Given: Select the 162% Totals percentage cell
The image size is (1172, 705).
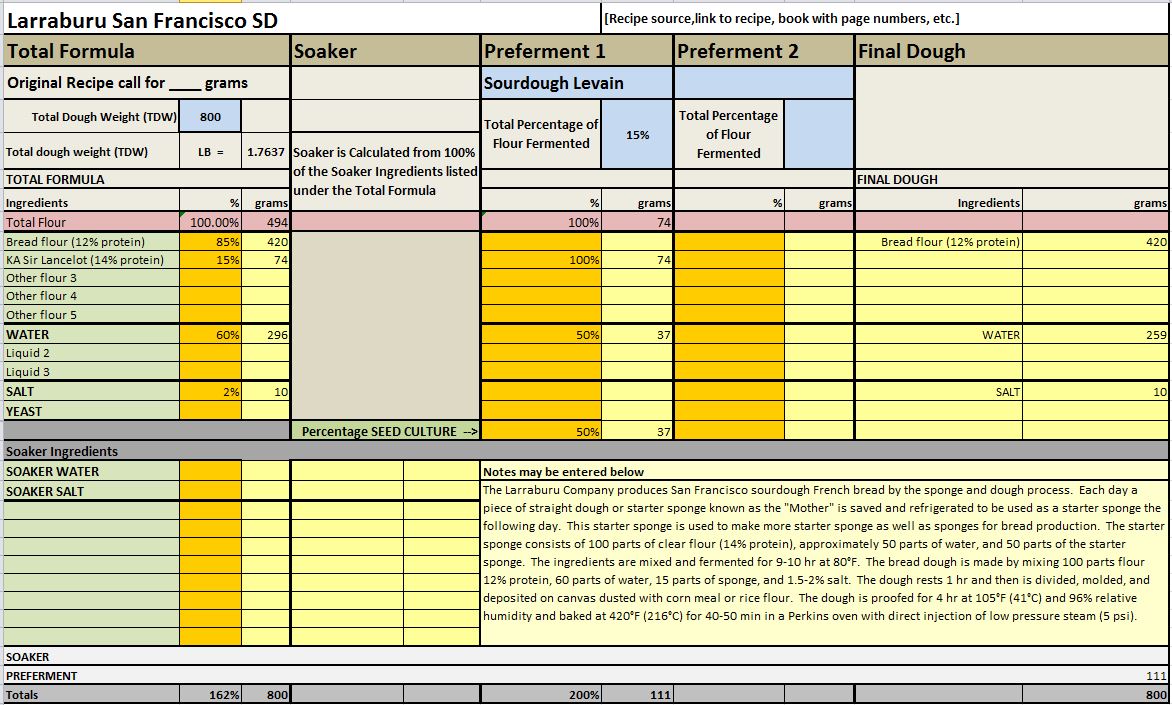Looking at the screenshot, I should (x=211, y=695).
